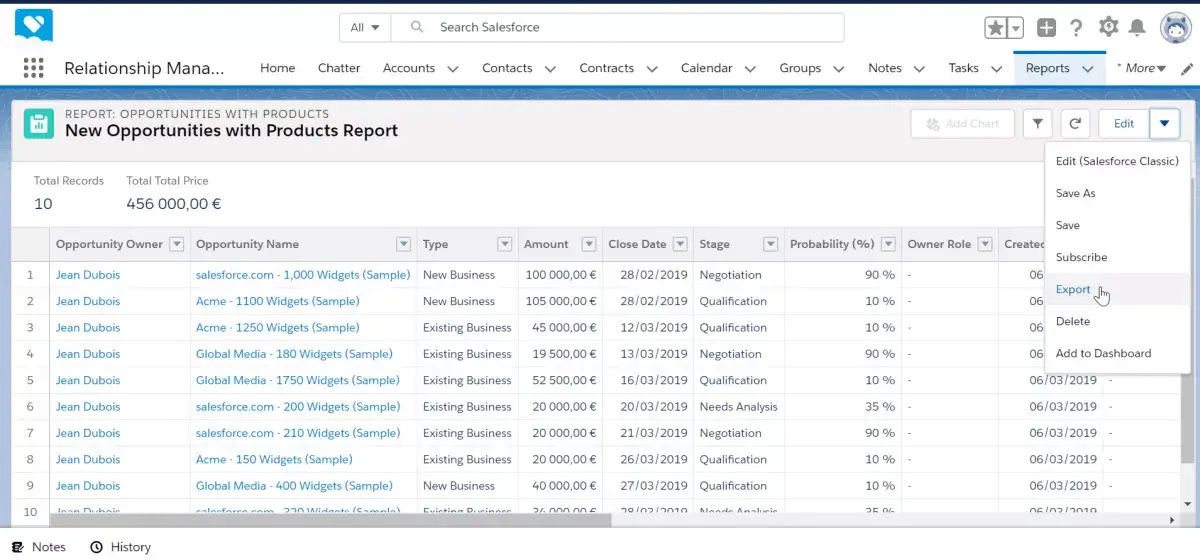This screenshot has height=560, width=1200.
Task: Expand the Contacts tab chevron
Action: point(550,69)
